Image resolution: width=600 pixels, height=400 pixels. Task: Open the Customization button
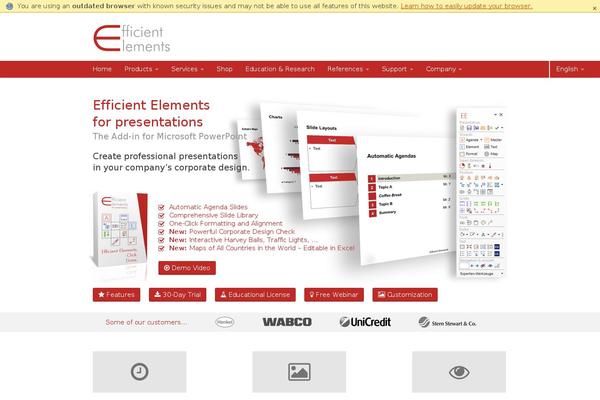(x=405, y=295)
